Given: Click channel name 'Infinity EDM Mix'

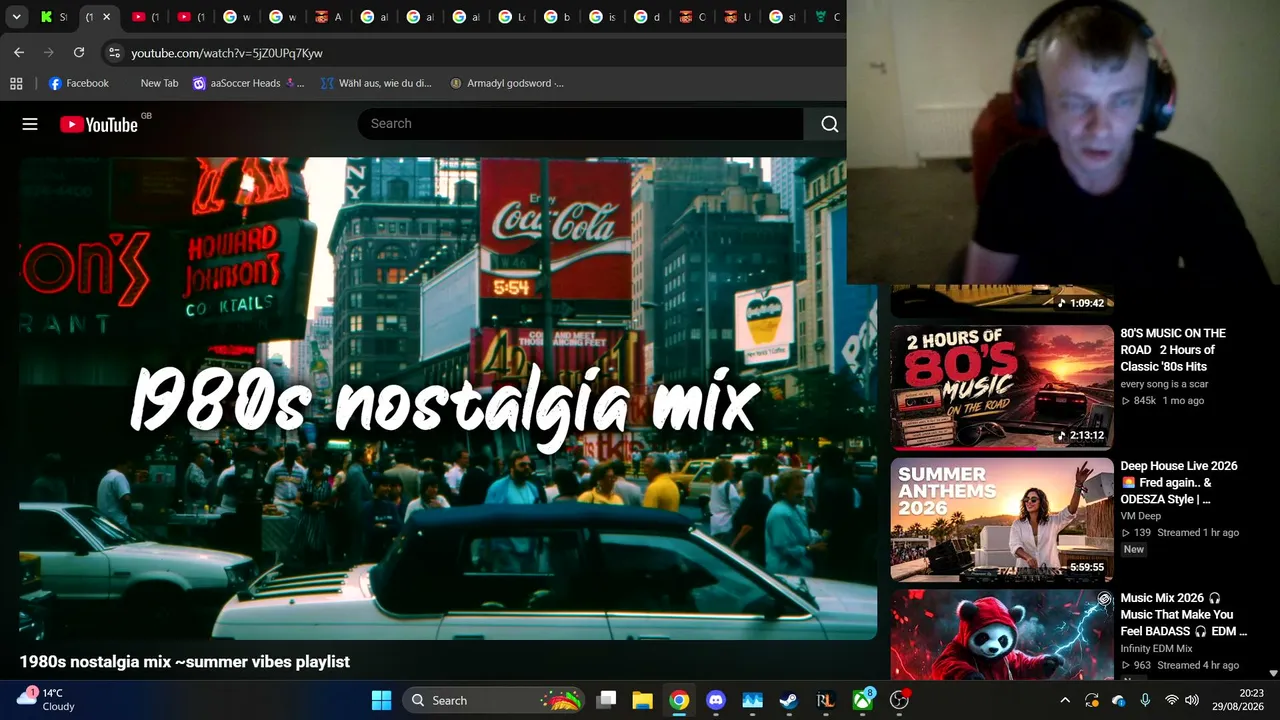Looking at the screenshot, I should click(1157, 648).
